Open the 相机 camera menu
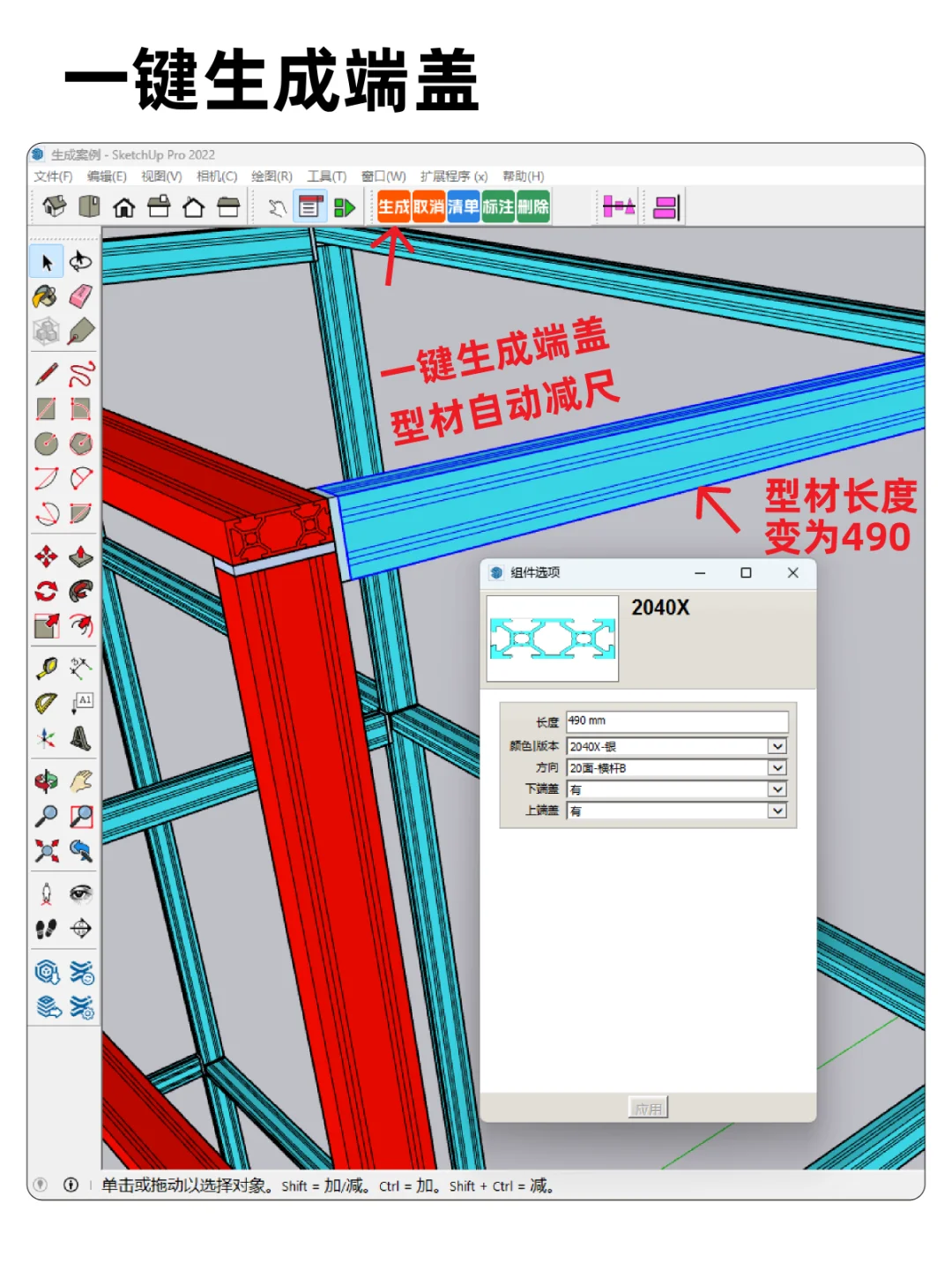The height and width of the screenshot is (1270, 952). coord(218,176)
